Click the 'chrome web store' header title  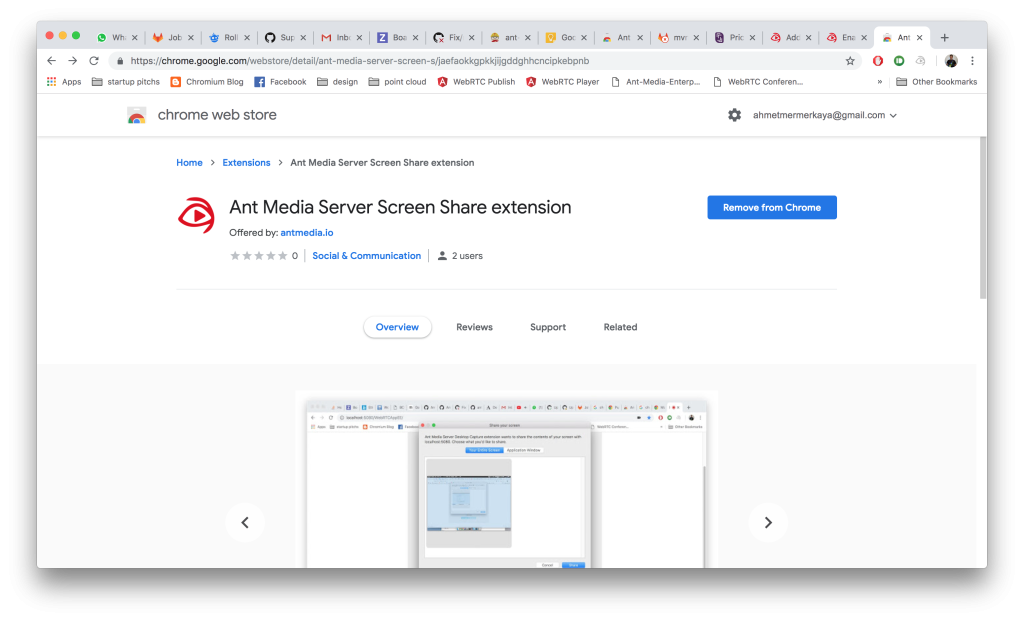(x=217, y=115)
